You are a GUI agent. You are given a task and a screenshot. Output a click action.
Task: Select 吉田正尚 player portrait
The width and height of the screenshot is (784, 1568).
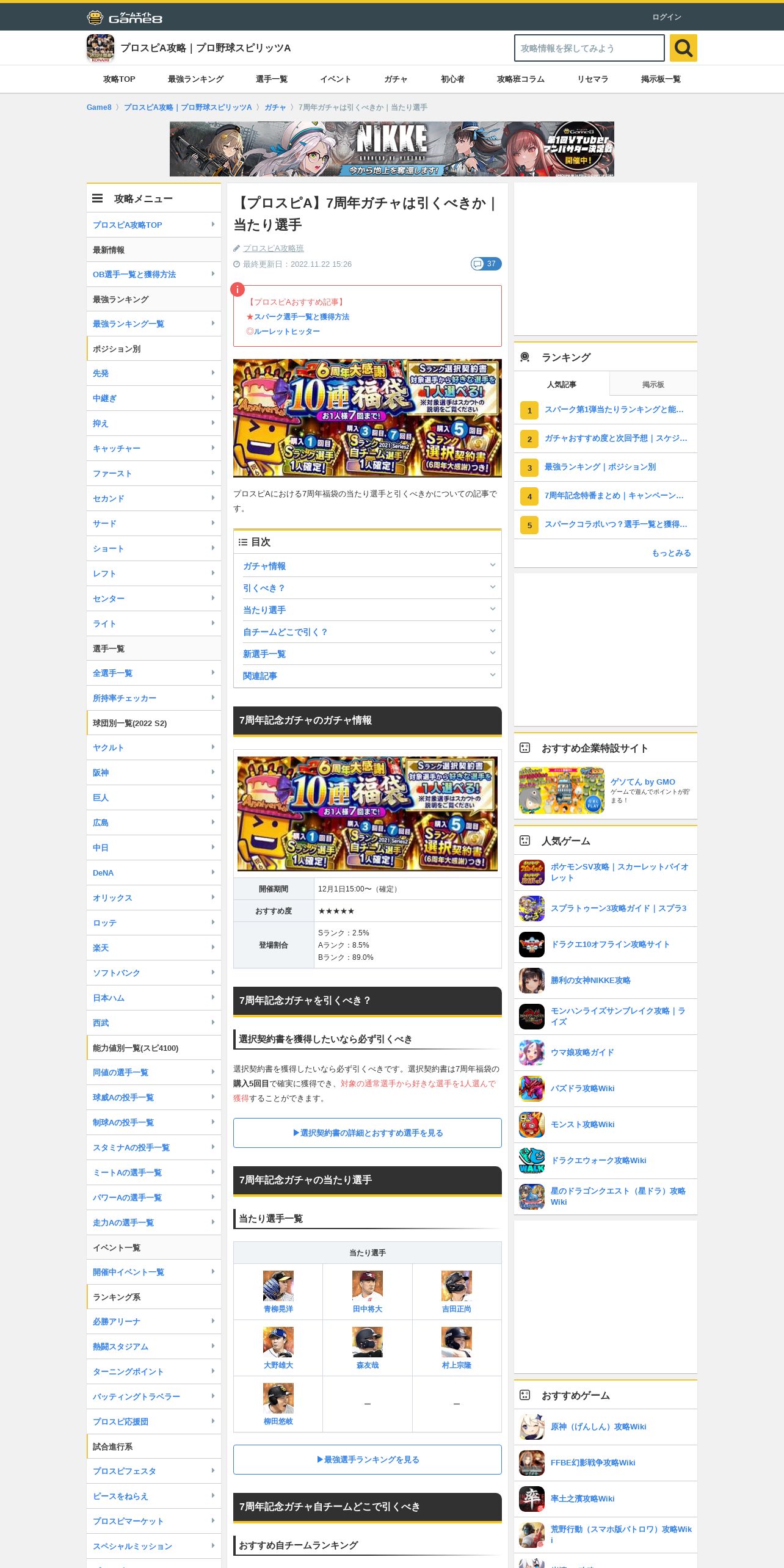(x=457, y=1286)
